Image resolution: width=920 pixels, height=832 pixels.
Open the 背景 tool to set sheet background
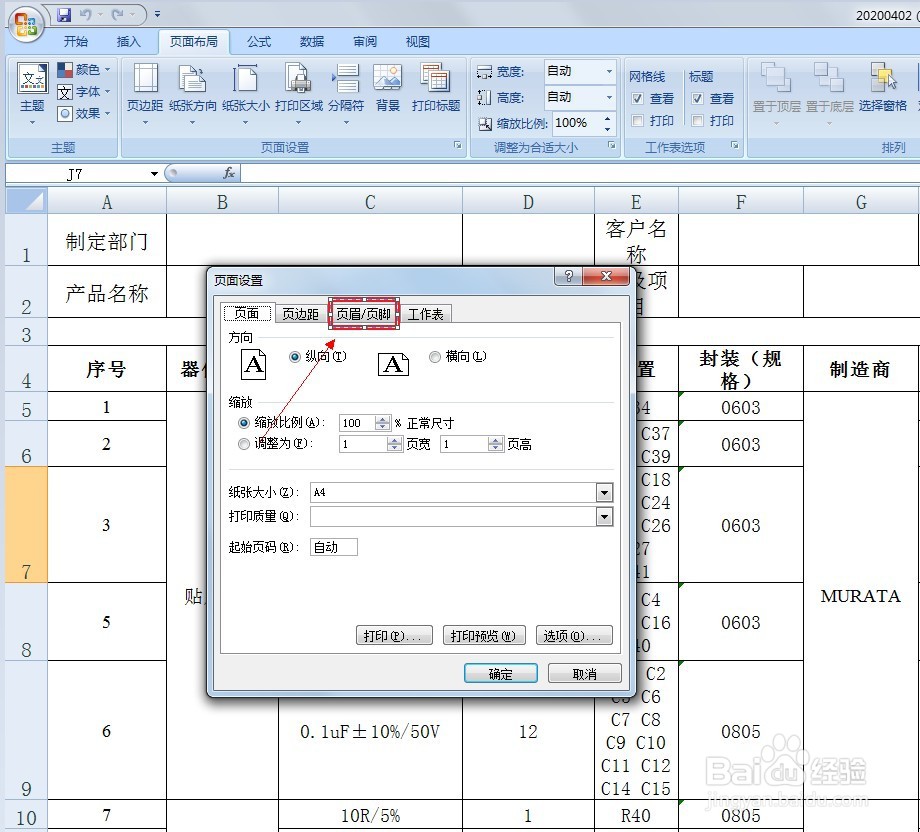click(x=387, y=85)
